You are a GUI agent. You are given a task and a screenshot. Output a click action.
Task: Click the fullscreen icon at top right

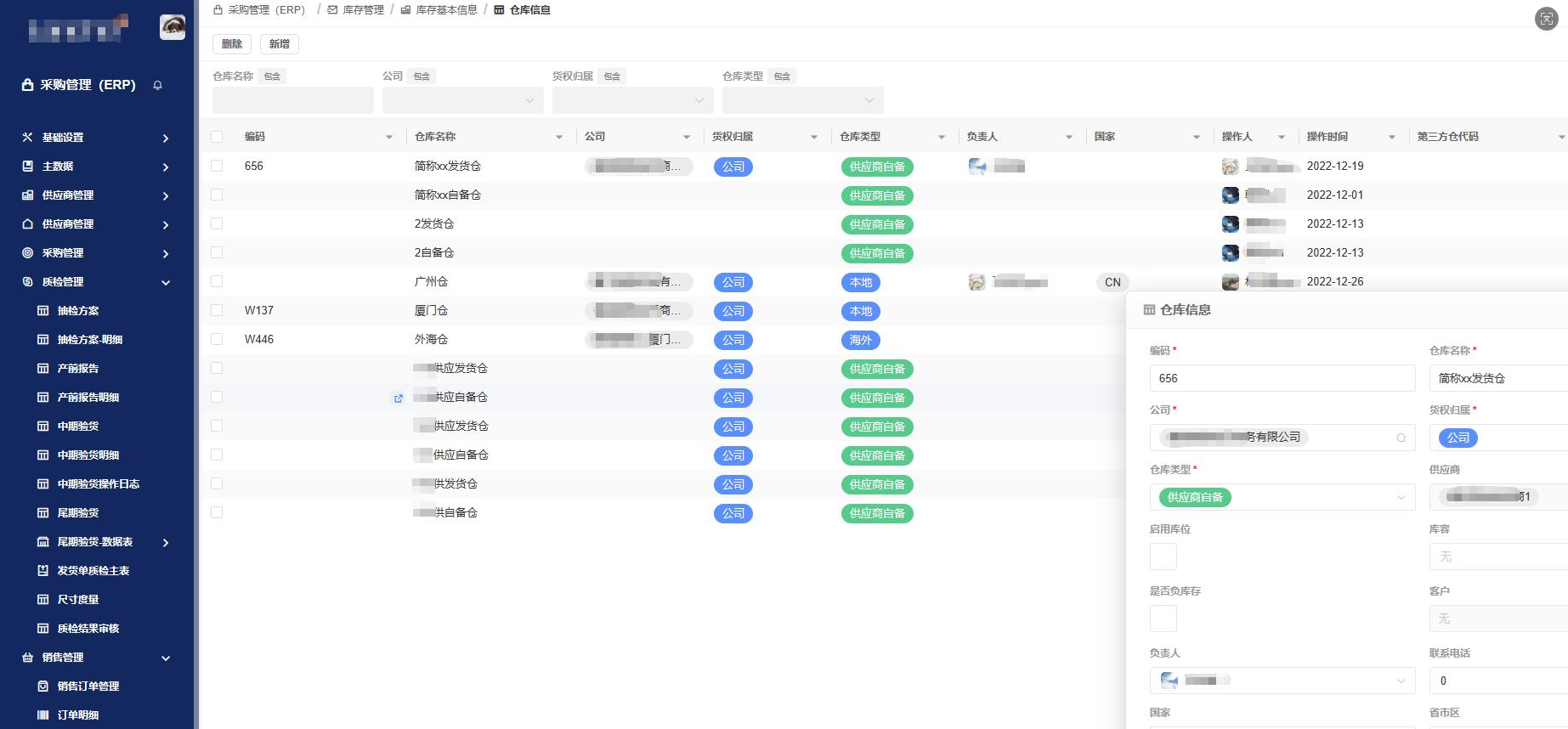coord(1546,19)
